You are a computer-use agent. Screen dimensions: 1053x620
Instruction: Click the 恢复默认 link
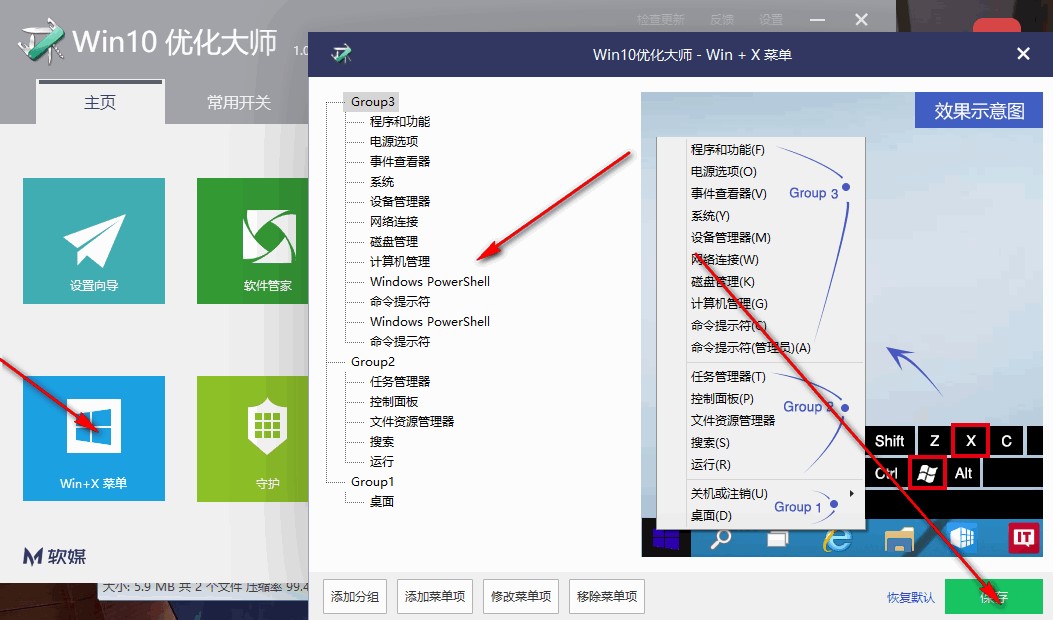[x=911, y=597]
